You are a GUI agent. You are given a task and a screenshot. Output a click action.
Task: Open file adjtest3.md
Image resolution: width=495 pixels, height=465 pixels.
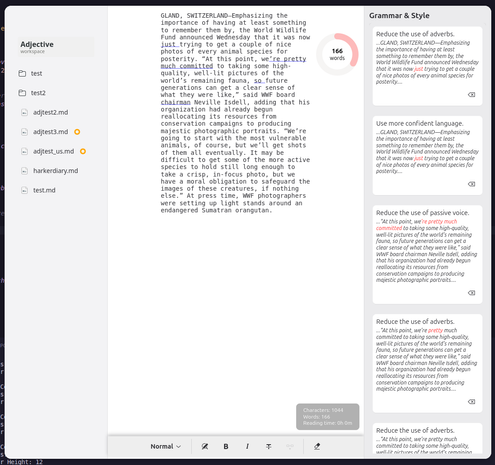(x=50, y=132)
